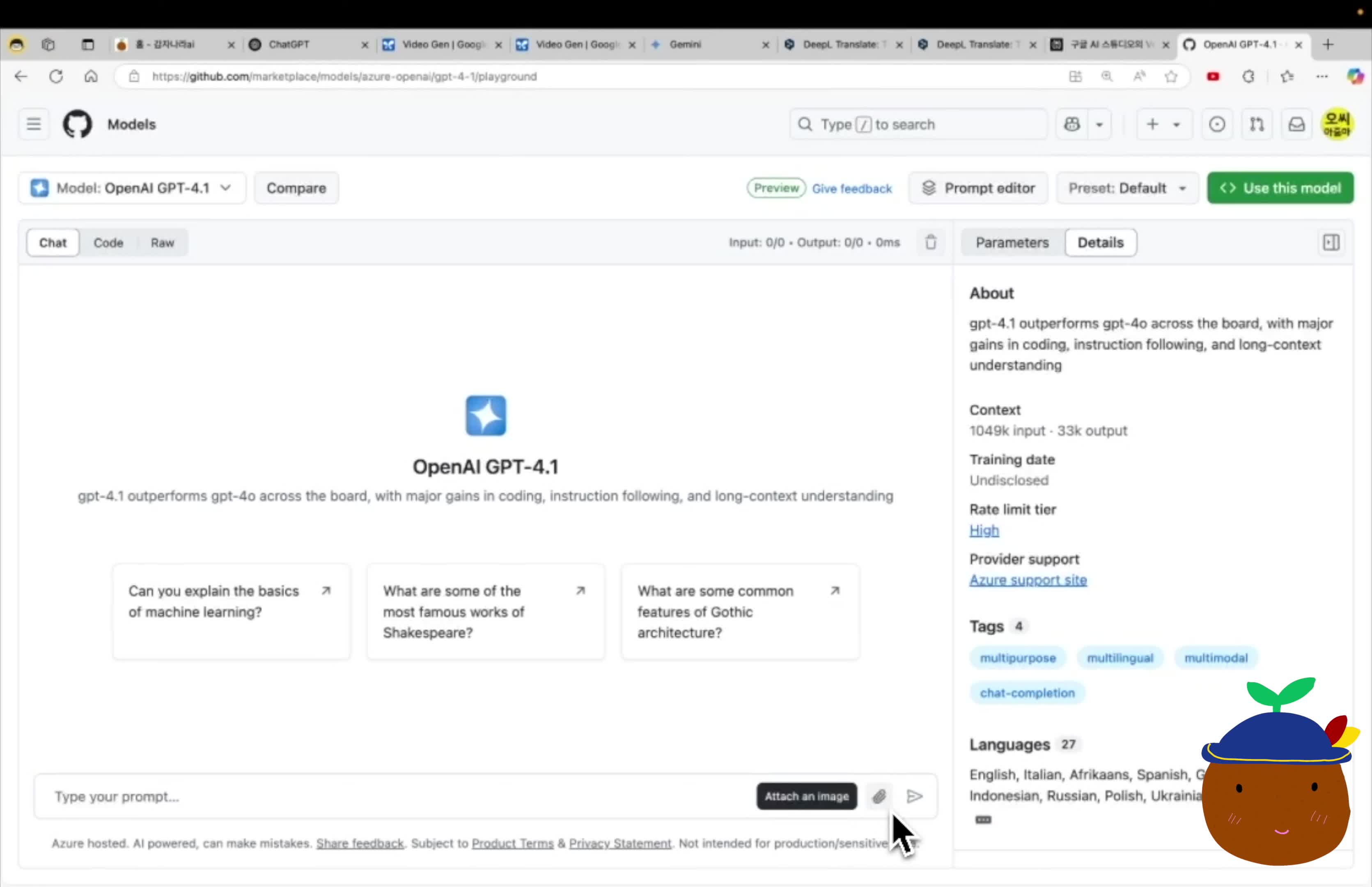Viewport: 1372px width, 887px height.
Task: Switch to the Raw tab
Action: click(x=162, y=243)
